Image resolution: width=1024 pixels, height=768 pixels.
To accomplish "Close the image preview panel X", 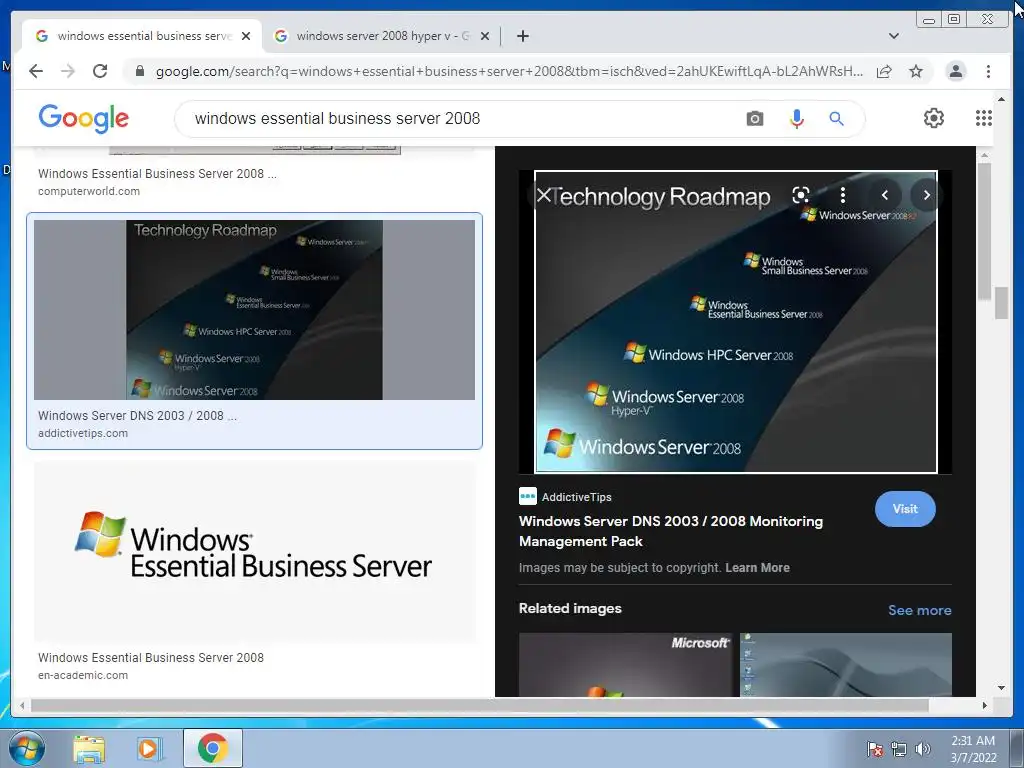I will 543,195.
